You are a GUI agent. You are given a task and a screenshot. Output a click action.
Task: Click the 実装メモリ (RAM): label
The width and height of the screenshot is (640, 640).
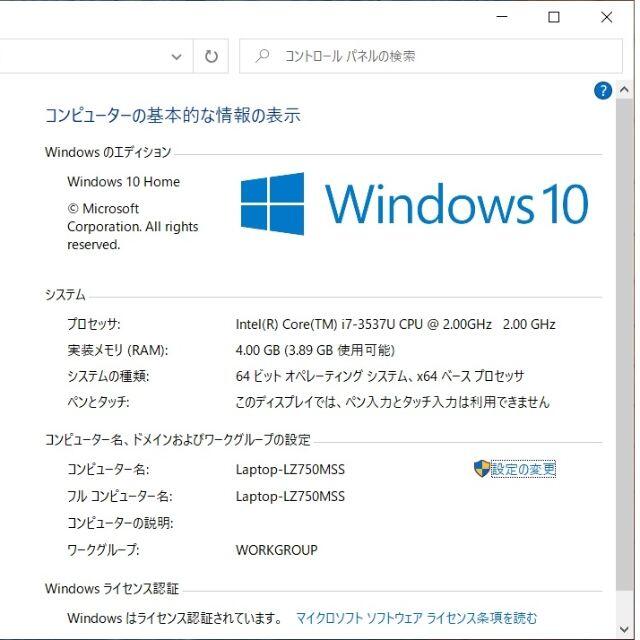118,350
